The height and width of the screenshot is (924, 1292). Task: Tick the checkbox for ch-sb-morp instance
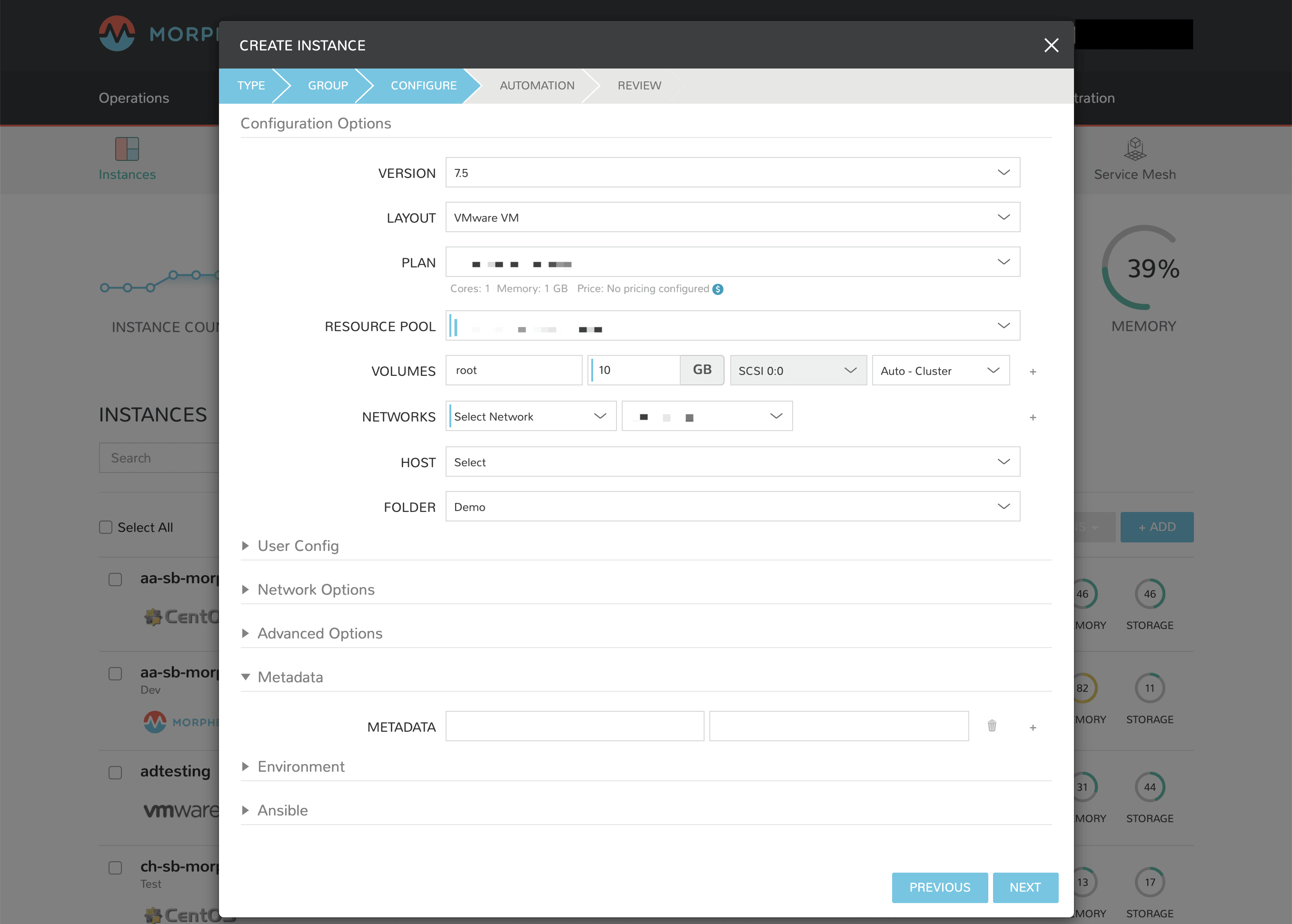[x=116, y=868]
